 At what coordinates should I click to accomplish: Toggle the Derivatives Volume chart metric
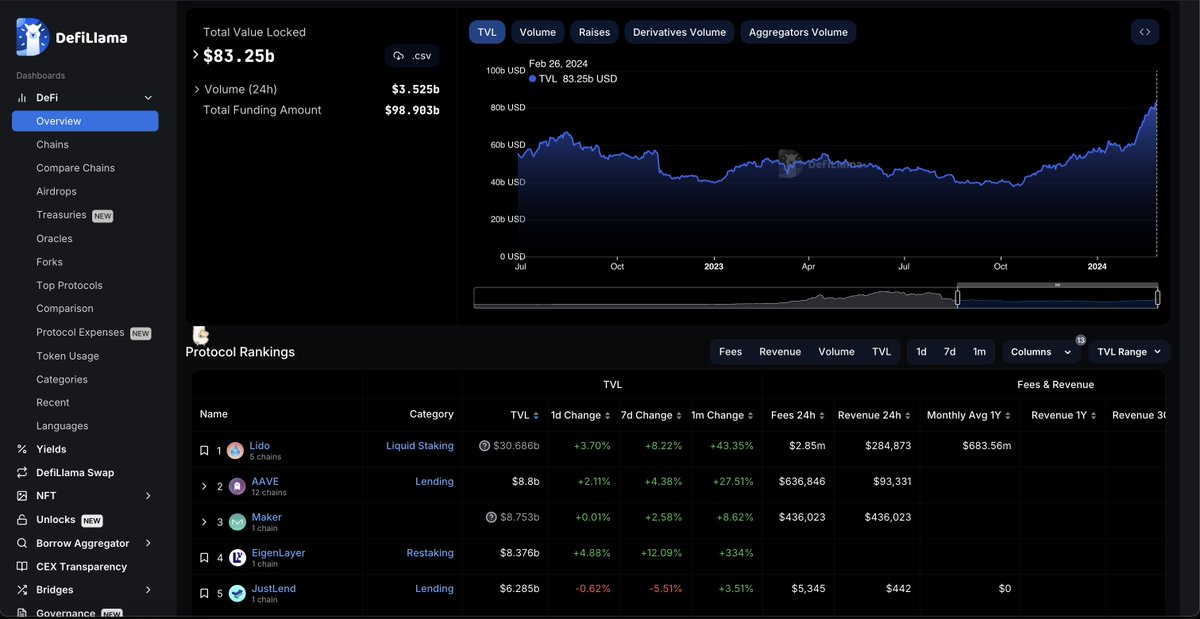point(680,32)
